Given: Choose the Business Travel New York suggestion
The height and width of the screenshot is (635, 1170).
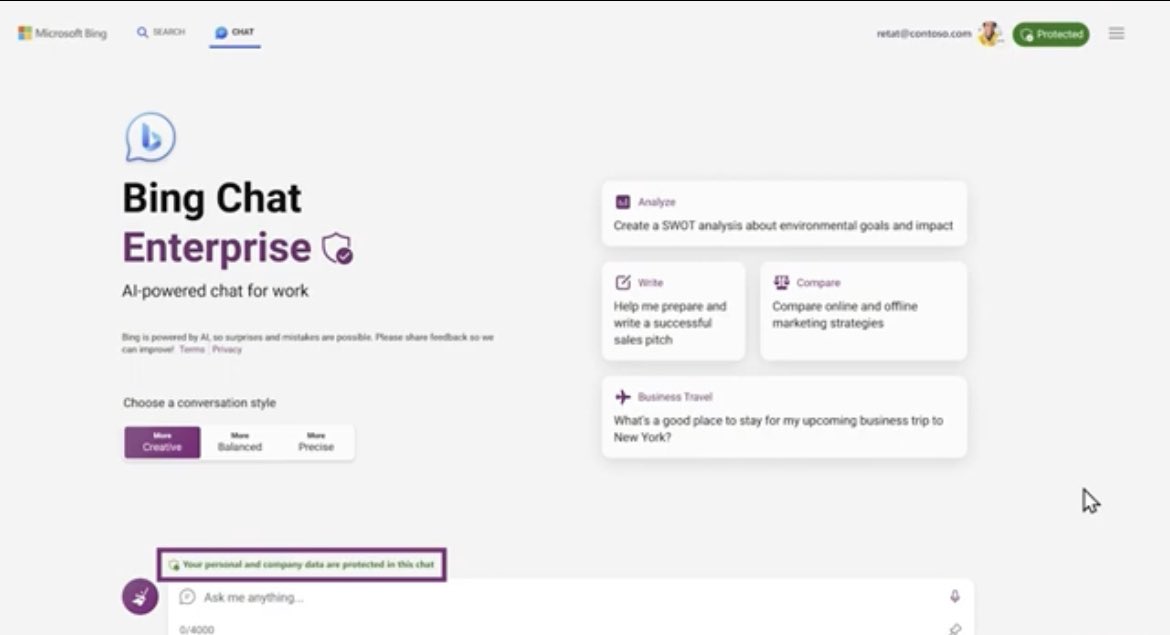Looking at the screenshot, I should click(784, 417).
